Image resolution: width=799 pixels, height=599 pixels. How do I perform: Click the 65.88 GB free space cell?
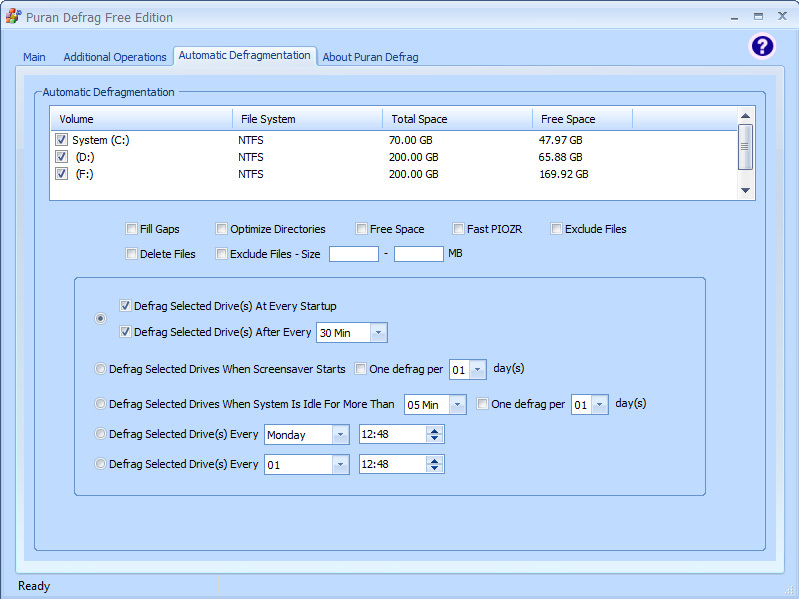coord(560,157)
